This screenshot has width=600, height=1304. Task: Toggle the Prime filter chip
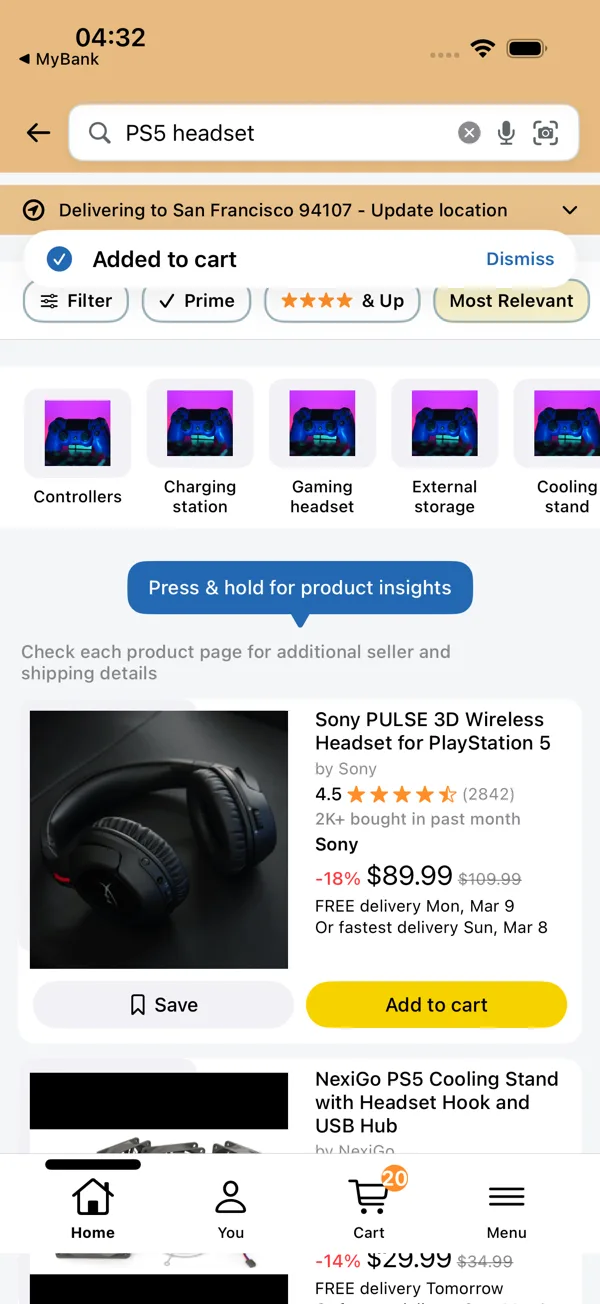(x=196, y=301)
